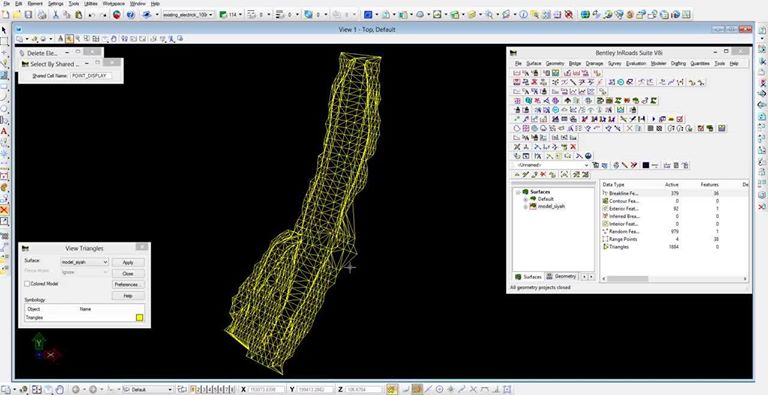Open the active level dropdown existing_electrick
Image resolution: width=768 pixels, height=395 pixels.
pyautogui.click(x=188, y=15)
